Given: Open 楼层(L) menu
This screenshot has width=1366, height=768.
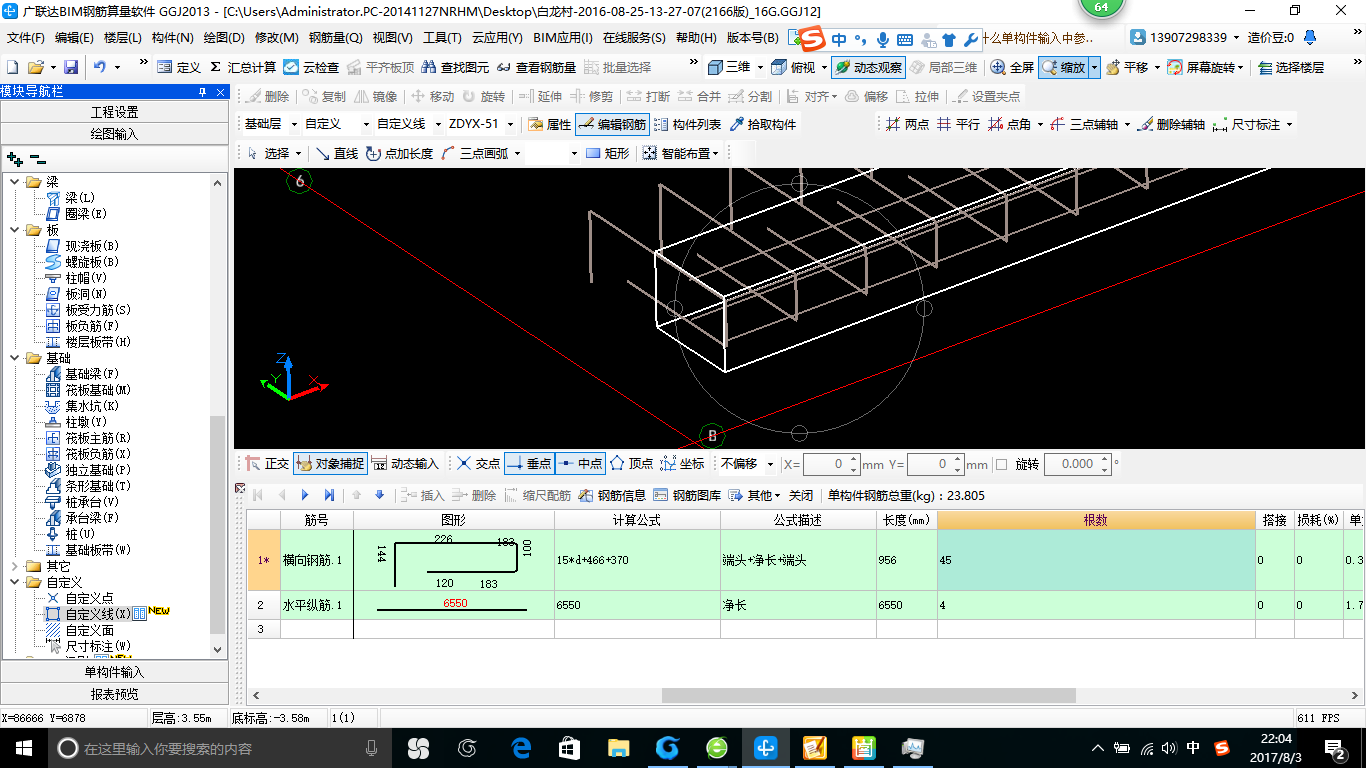Looking at the screenshot, I should pyautogui.click(x=122, y=38).
